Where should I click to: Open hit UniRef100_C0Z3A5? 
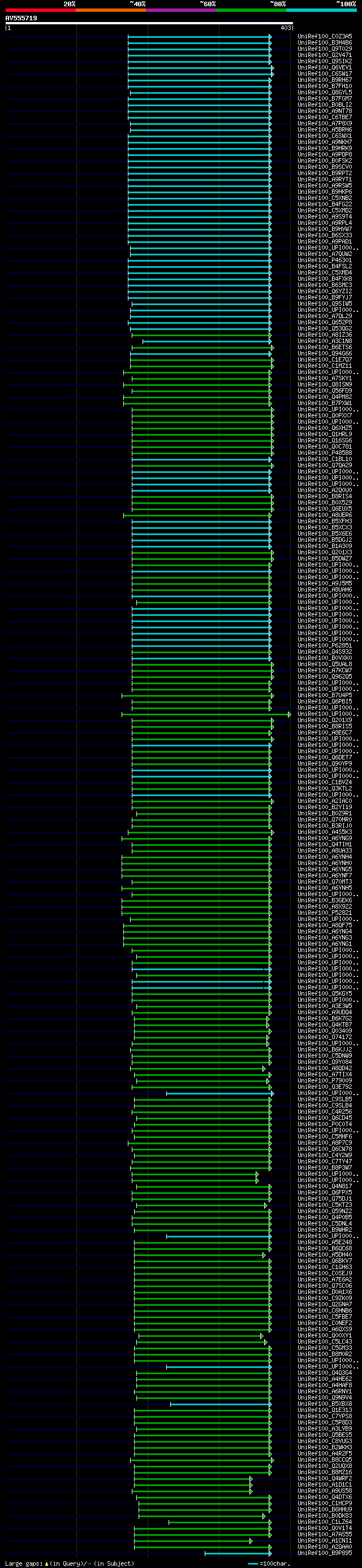coord(325,37)
